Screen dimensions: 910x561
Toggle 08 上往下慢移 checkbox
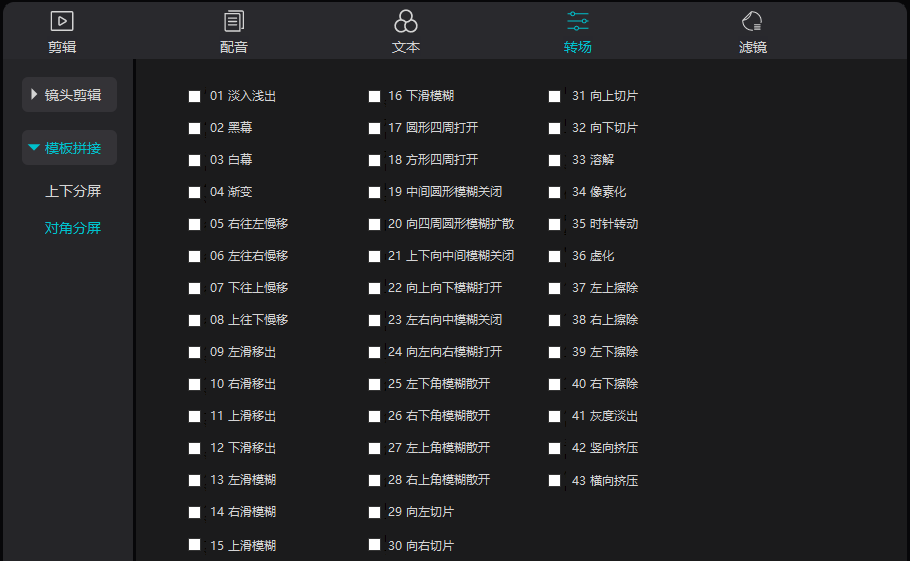pos(194,320)
